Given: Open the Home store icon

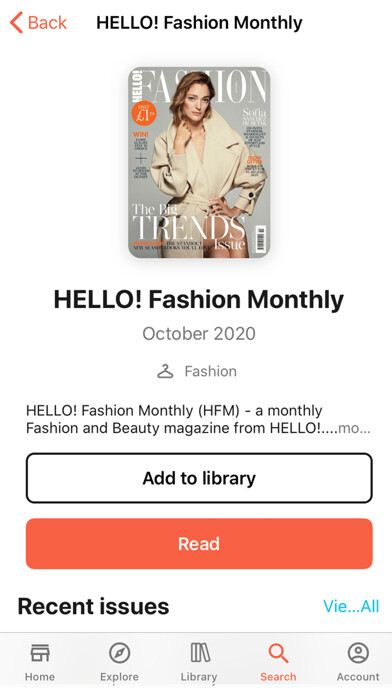Looking at the screenshot, I should point(40,652).
